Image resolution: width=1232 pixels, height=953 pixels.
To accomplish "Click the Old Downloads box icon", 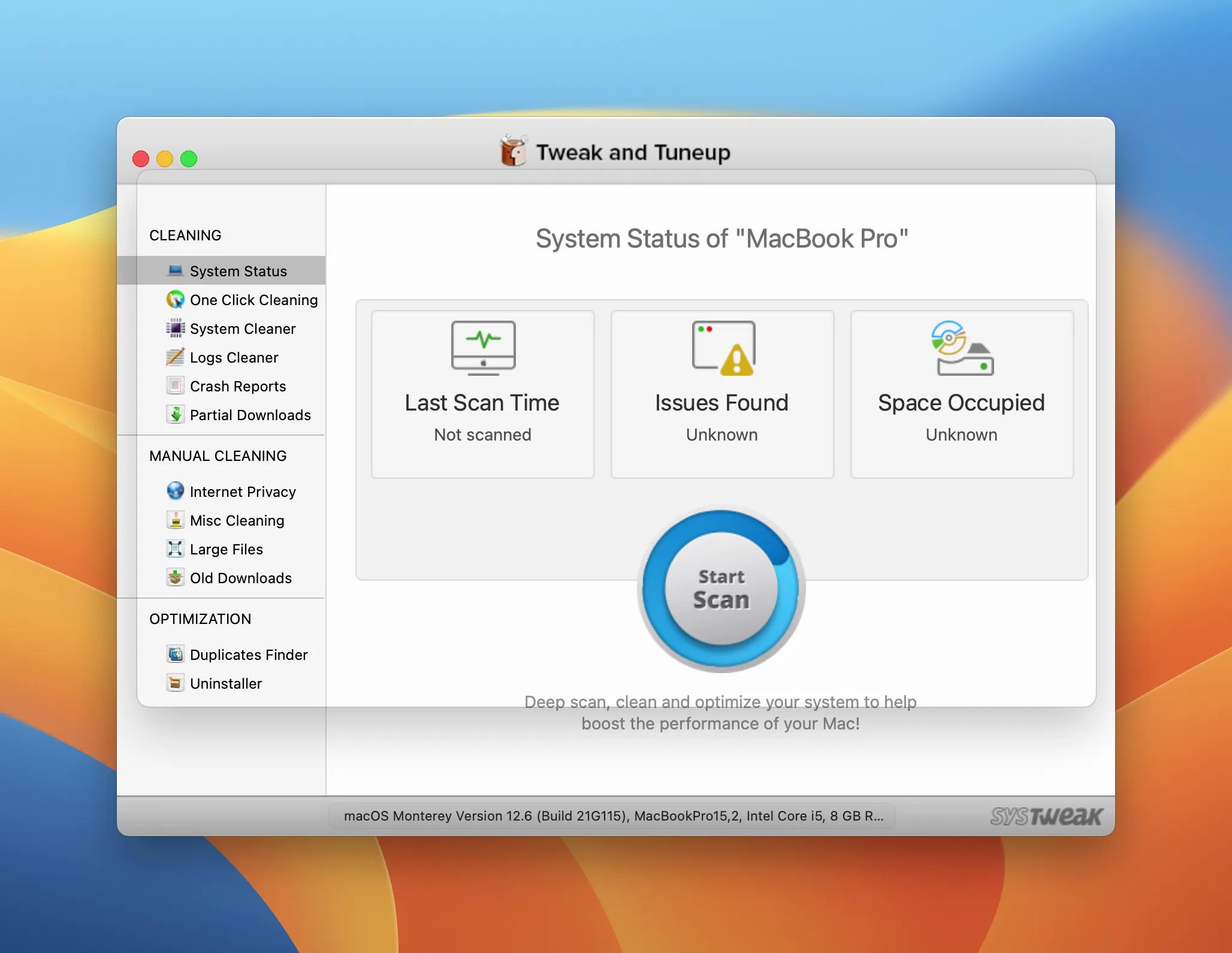I will 175,578.
